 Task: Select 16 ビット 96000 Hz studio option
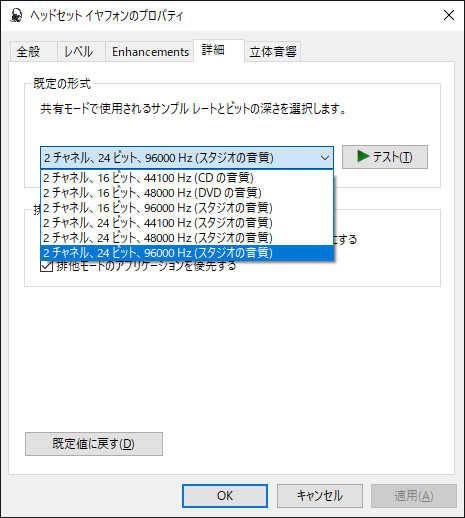tap(187, 208)
